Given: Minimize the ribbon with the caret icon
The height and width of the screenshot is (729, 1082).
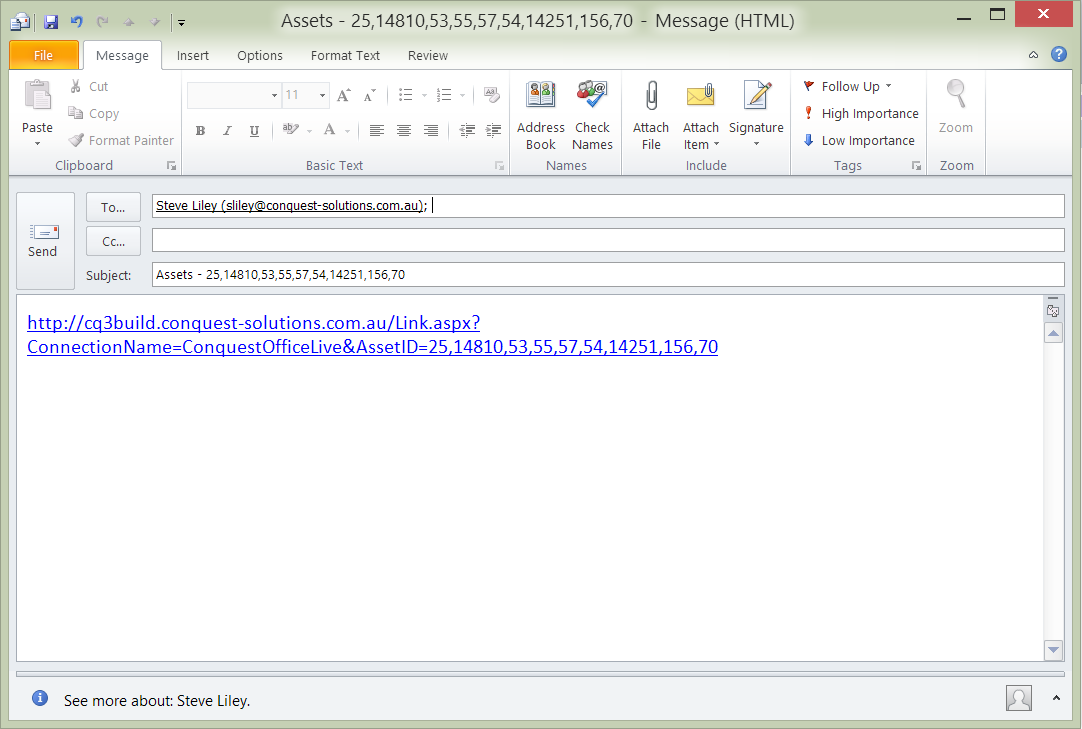Looking at the screenshot, I should (x=1033, y=55).
